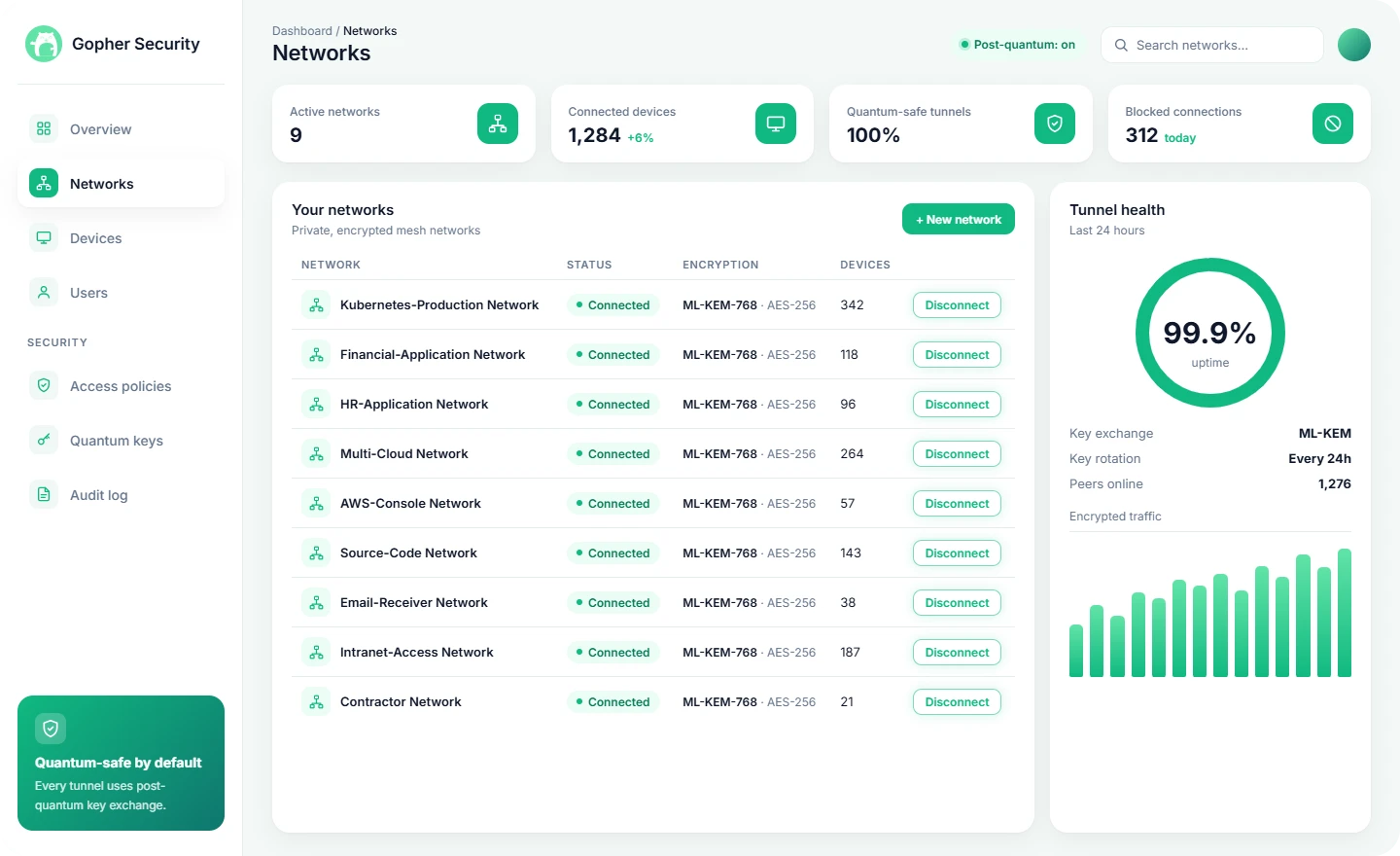Viewport: 1400px width, 856px height.
Task: Click the 312 blocked connections value
Action: pyautogui.click(x=1141, y=135)
